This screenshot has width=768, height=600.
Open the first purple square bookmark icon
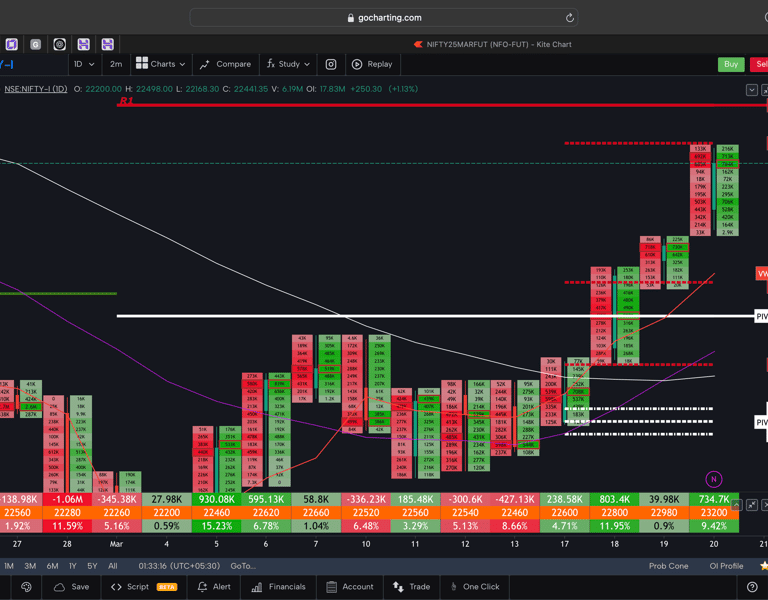(11, 44)
